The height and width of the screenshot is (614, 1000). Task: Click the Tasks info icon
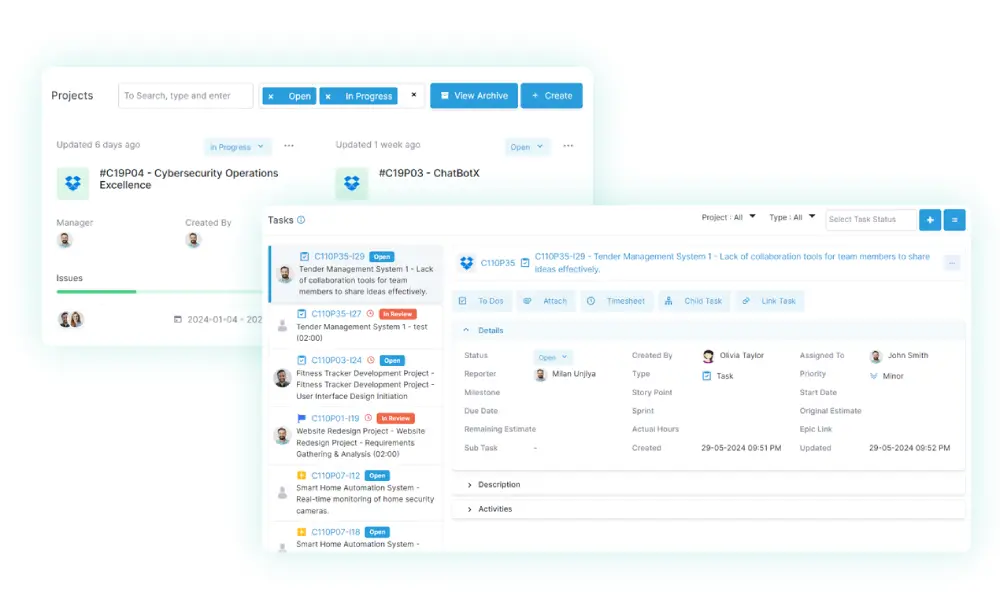click(301, 220)
